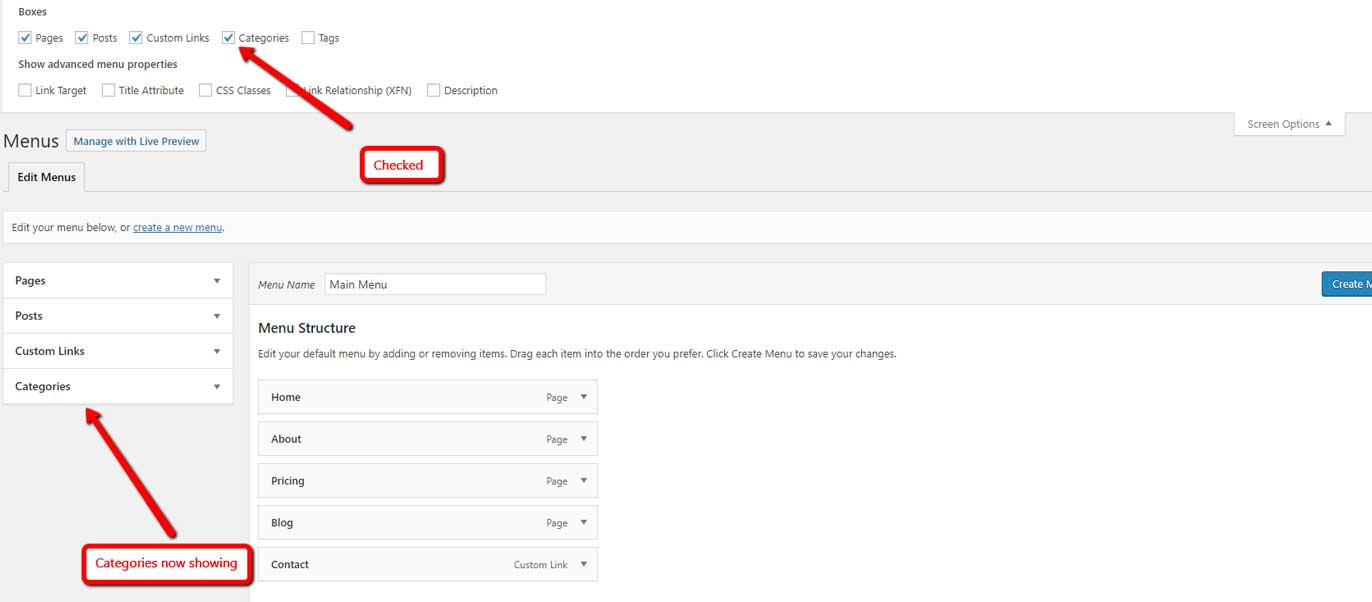Enable the Tags checkbox
The height and width of the screenshot is (602, 1372).
pyautogui.click(x=308, y=38)
